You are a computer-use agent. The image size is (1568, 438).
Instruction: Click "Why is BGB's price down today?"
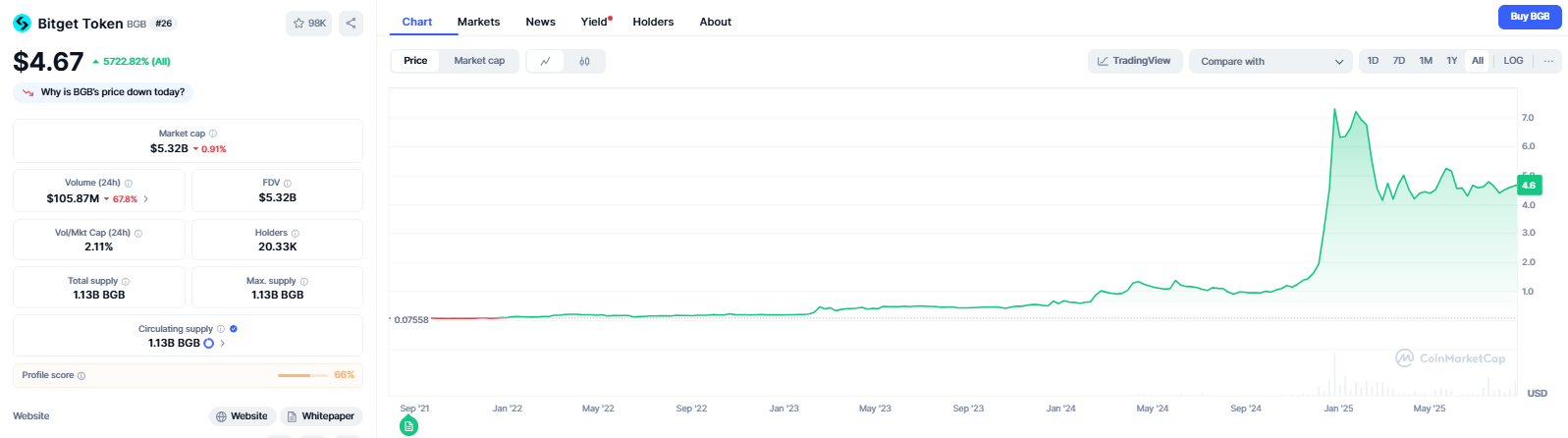click(x=113, y=92)
